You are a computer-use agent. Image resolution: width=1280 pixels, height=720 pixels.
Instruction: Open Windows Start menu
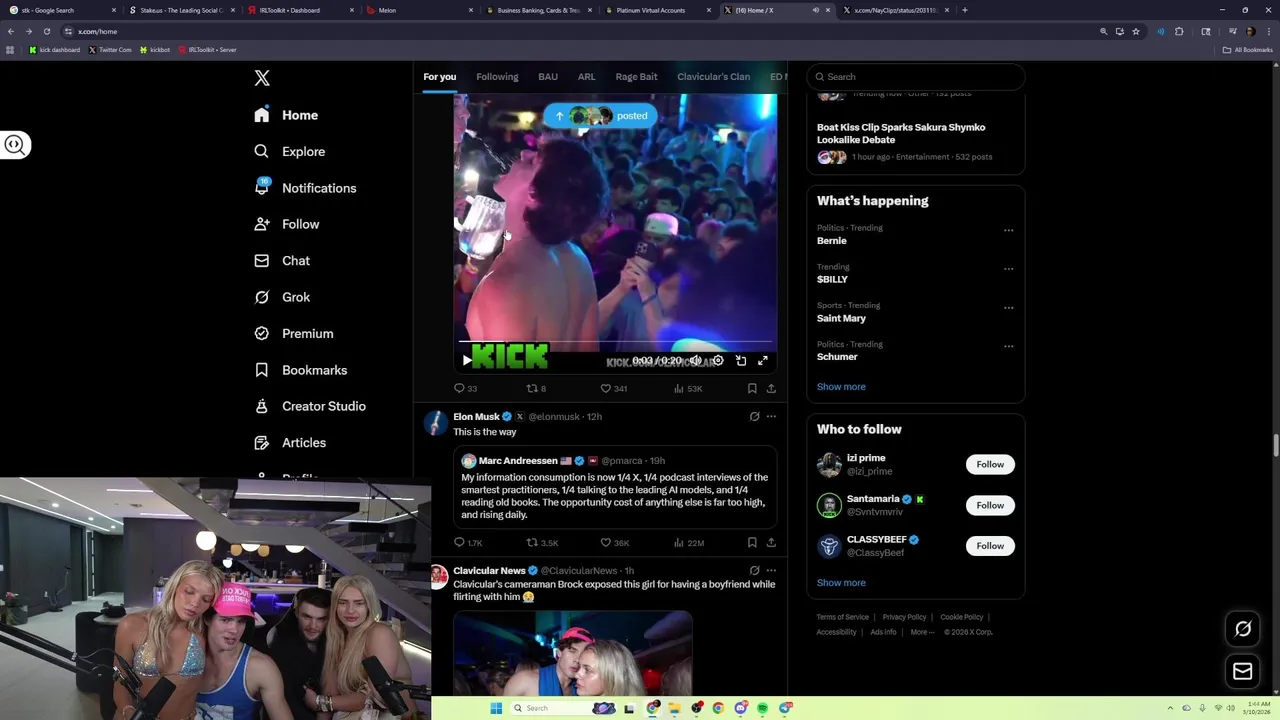496,708
